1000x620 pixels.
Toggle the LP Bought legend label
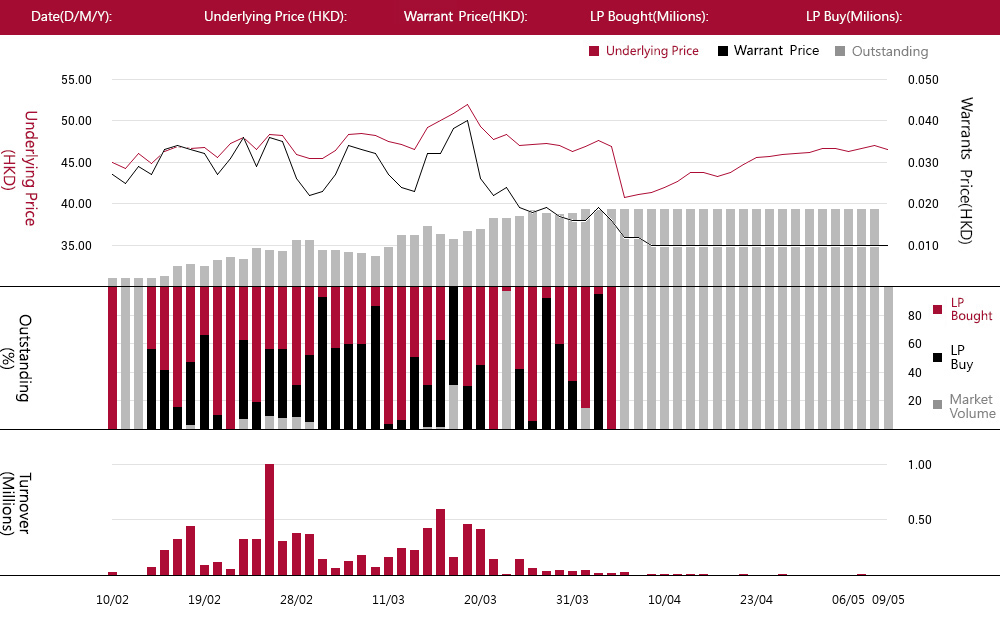click(971, 309)
